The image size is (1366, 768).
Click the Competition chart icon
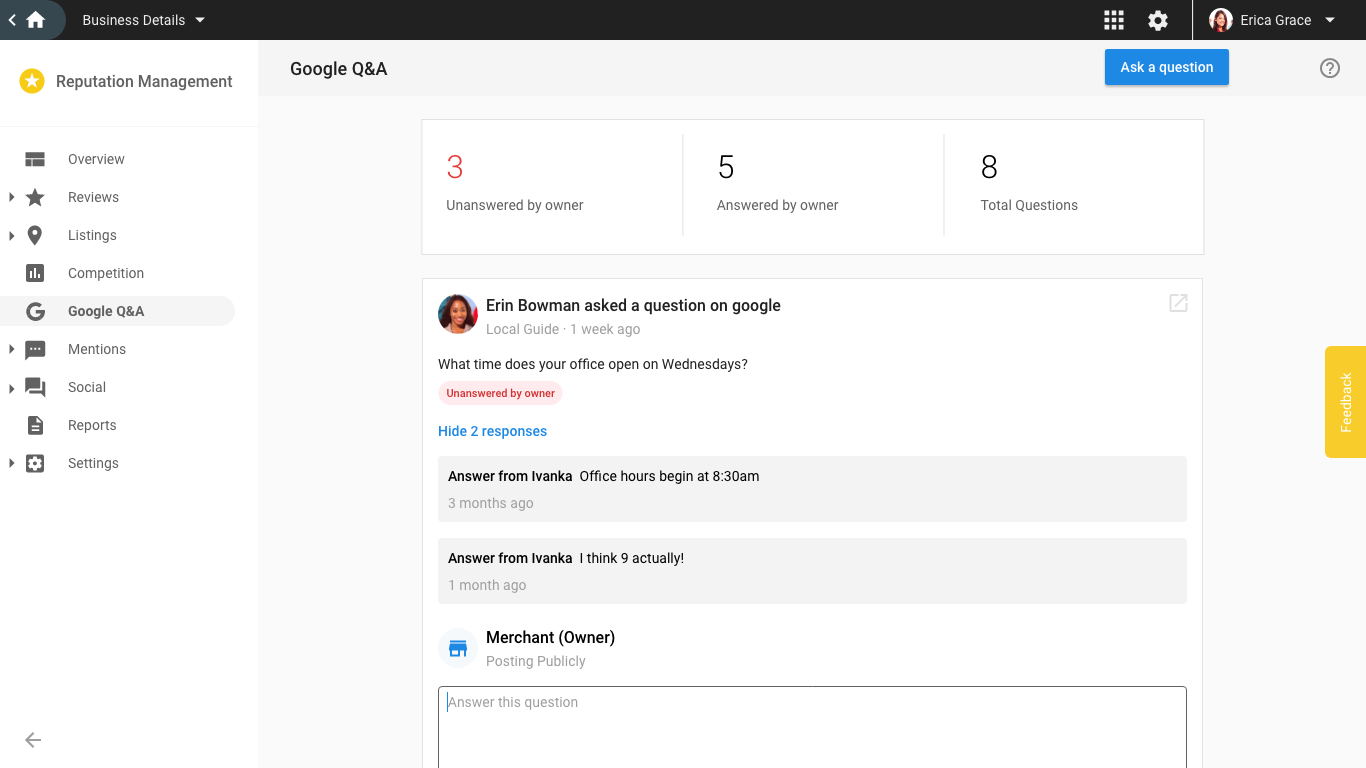pyautogui.click(x=35, y=273)
